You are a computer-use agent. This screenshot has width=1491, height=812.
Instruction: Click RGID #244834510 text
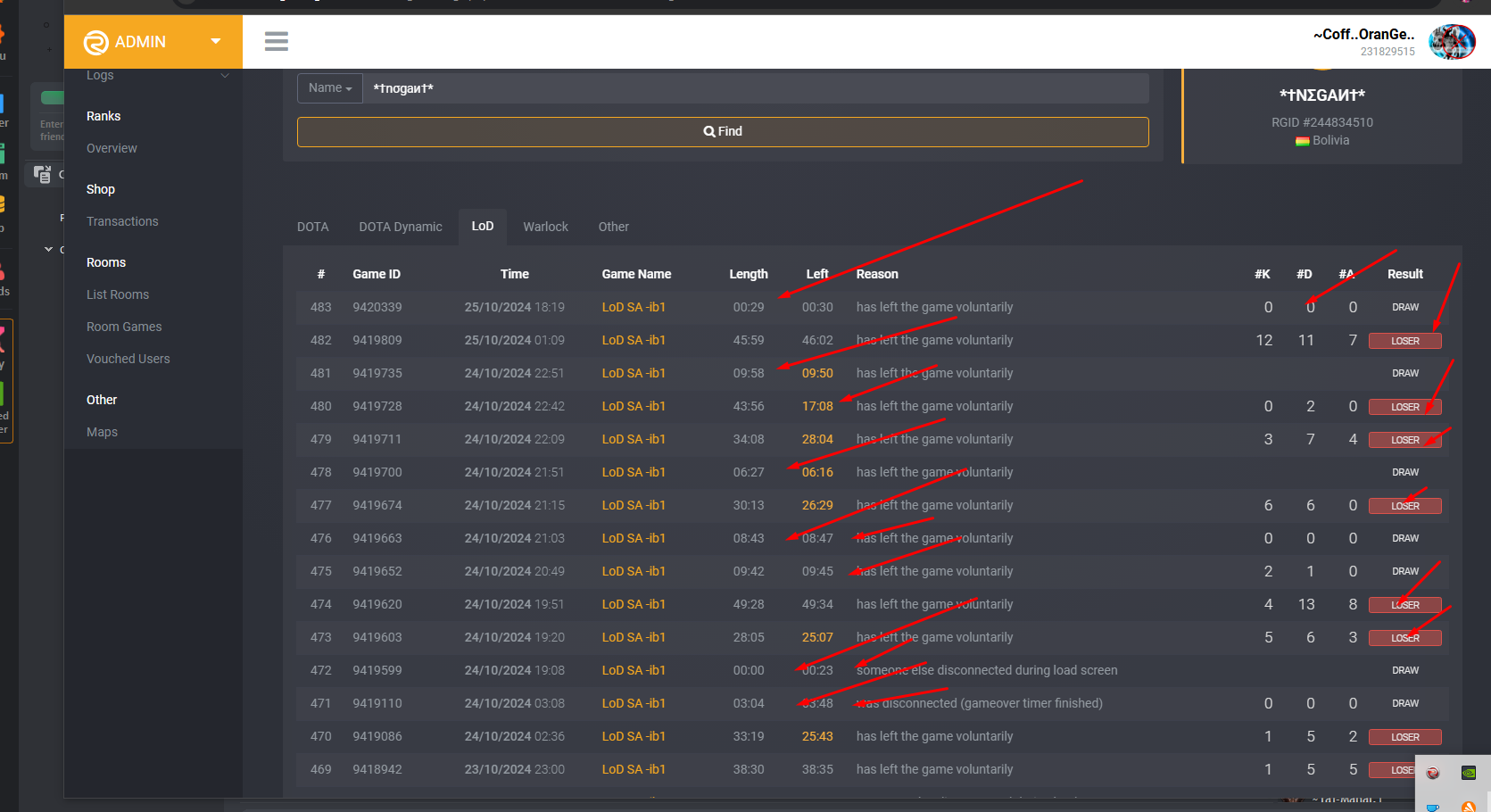pyautogui.click(x=1322, y=122)
